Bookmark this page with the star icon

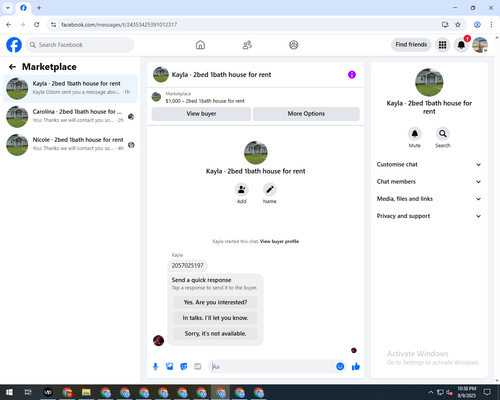[458, 25]
